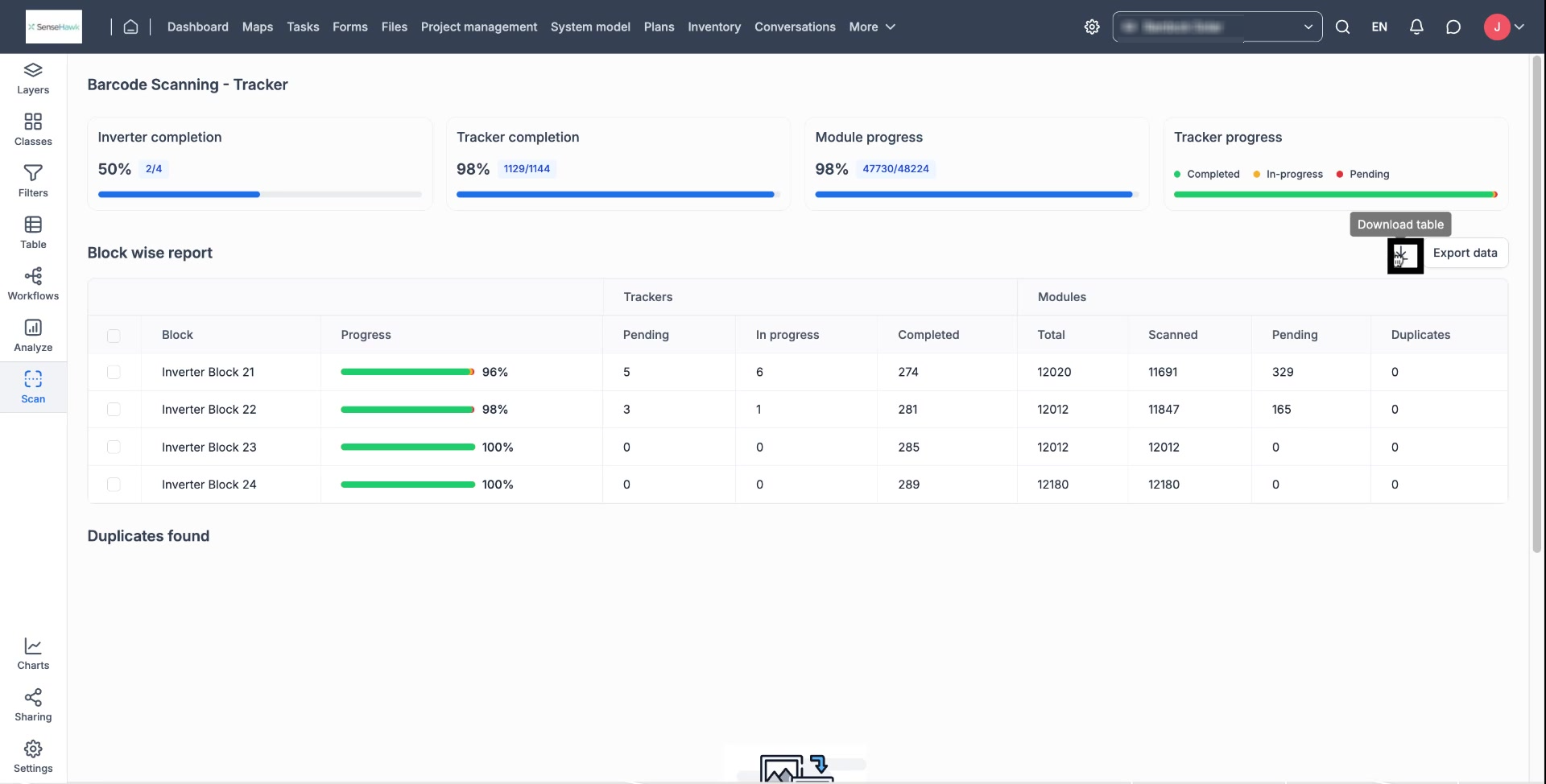Open the Inventory menu

pos(714,27)
